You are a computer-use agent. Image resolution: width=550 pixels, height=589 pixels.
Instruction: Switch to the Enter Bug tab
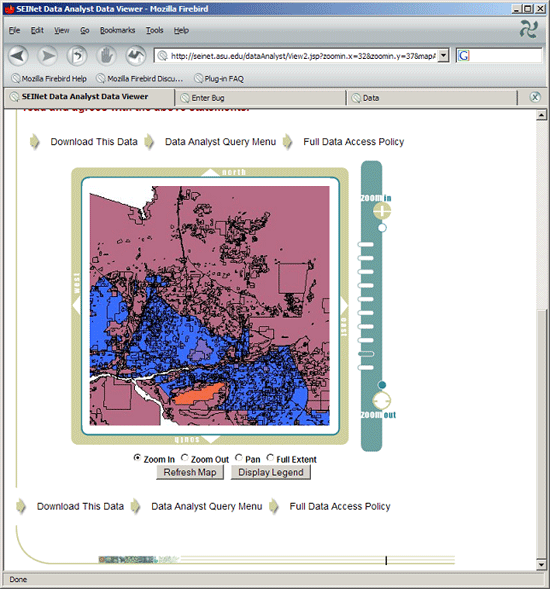(x=260, y=98)
